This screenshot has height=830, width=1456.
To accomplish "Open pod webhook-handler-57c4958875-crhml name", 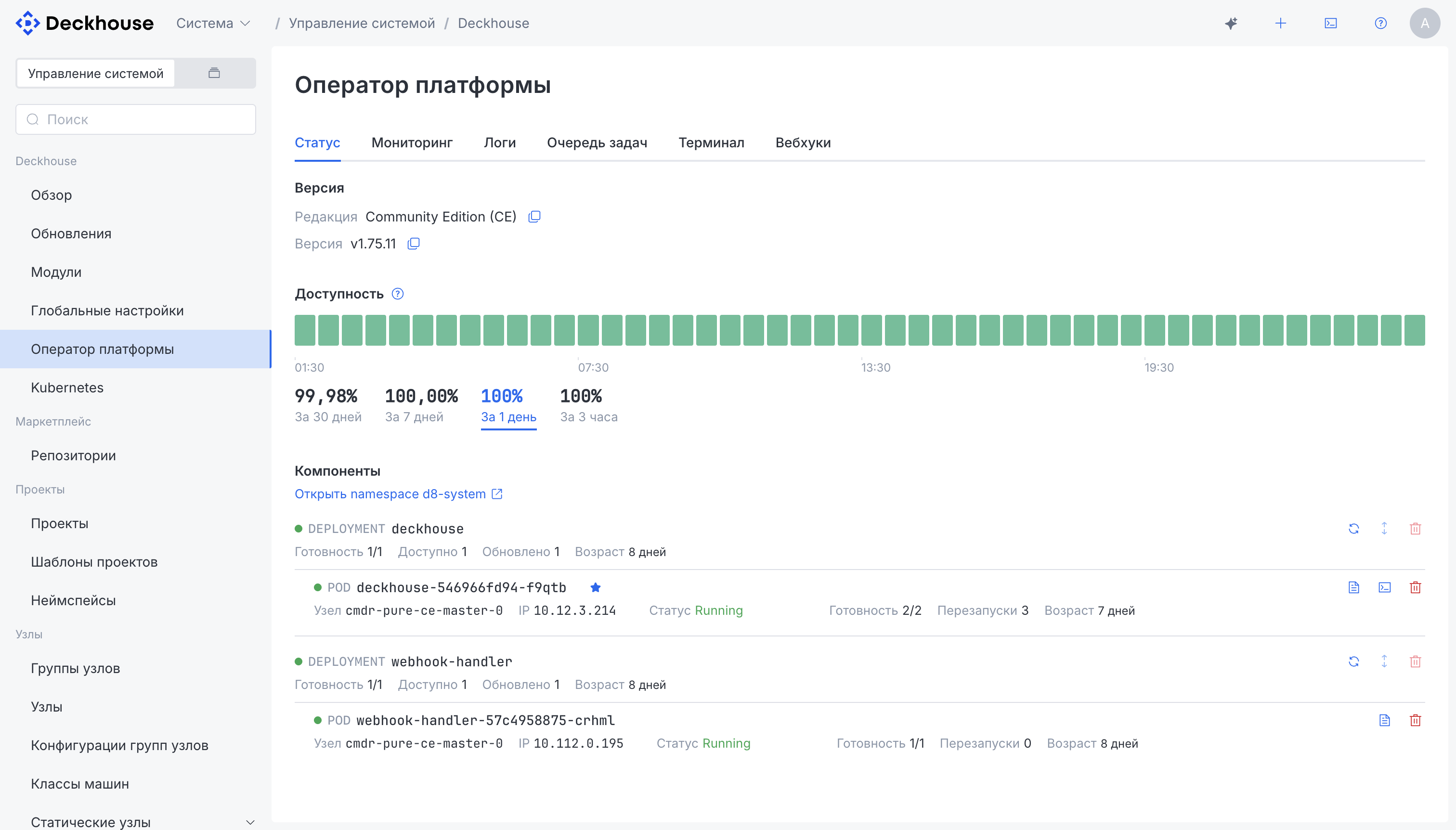I will (485, 721).
